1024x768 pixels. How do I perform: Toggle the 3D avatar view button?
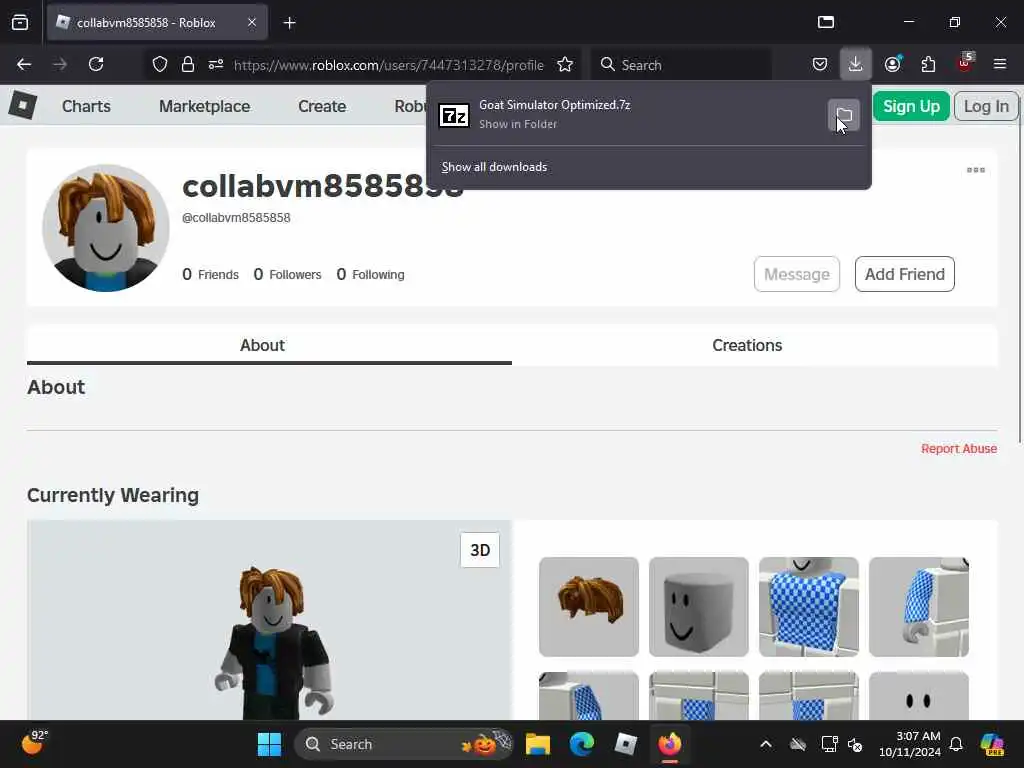tap(480, 550)
